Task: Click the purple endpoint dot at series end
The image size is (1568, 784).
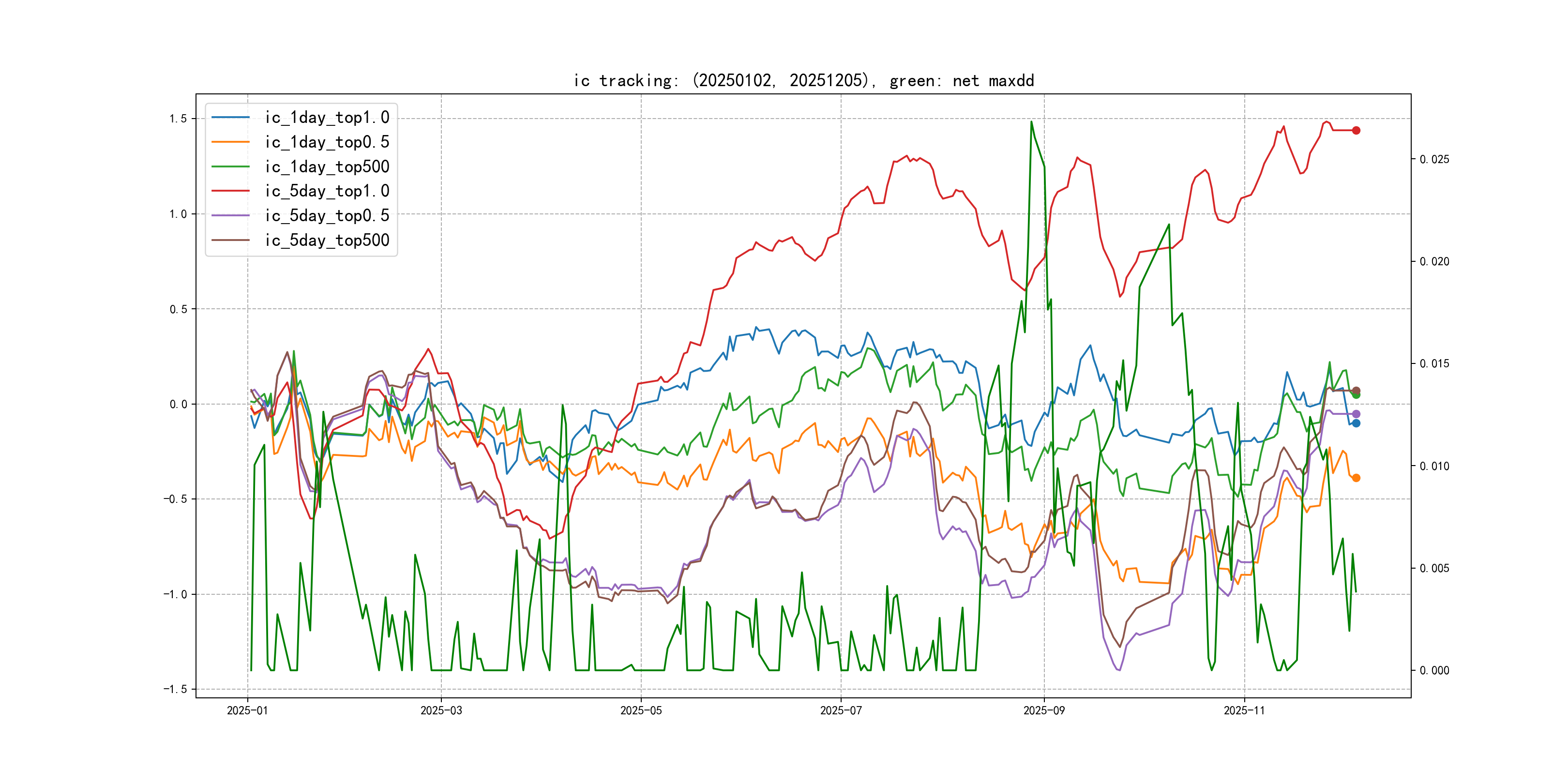Action: 1356,414
